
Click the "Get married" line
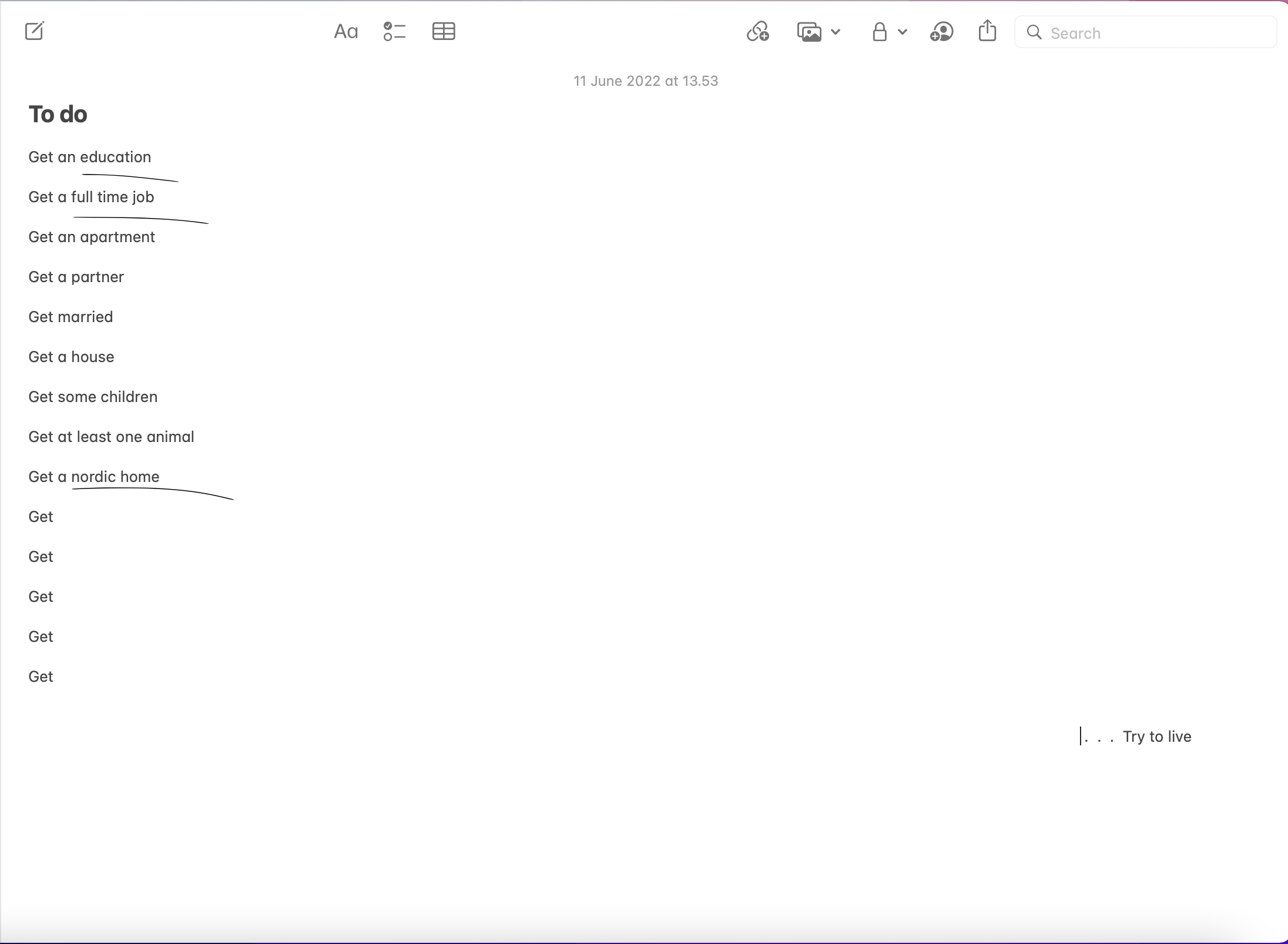(71, 317)
